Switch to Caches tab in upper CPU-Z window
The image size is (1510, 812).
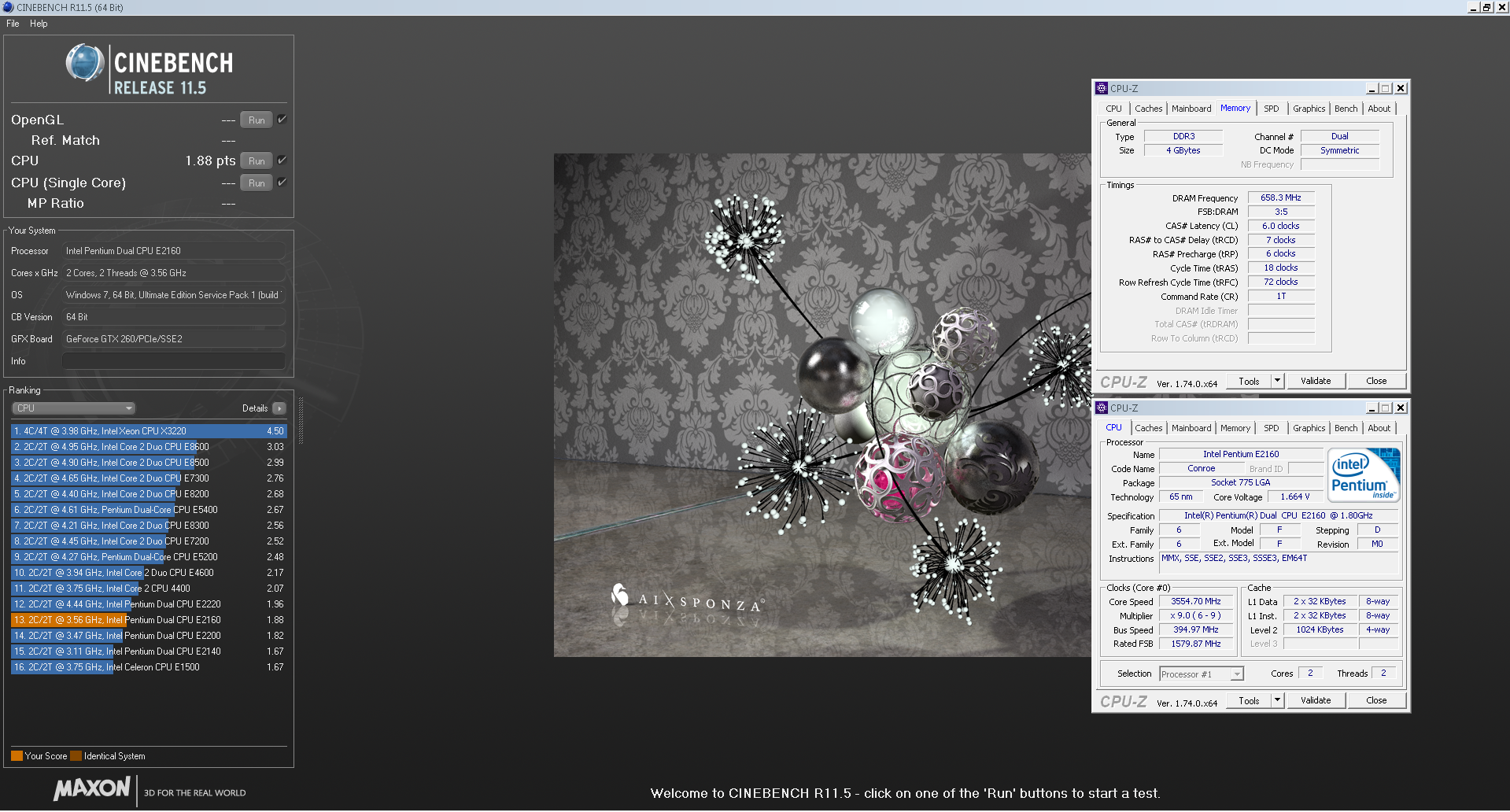click(1148, 109)
